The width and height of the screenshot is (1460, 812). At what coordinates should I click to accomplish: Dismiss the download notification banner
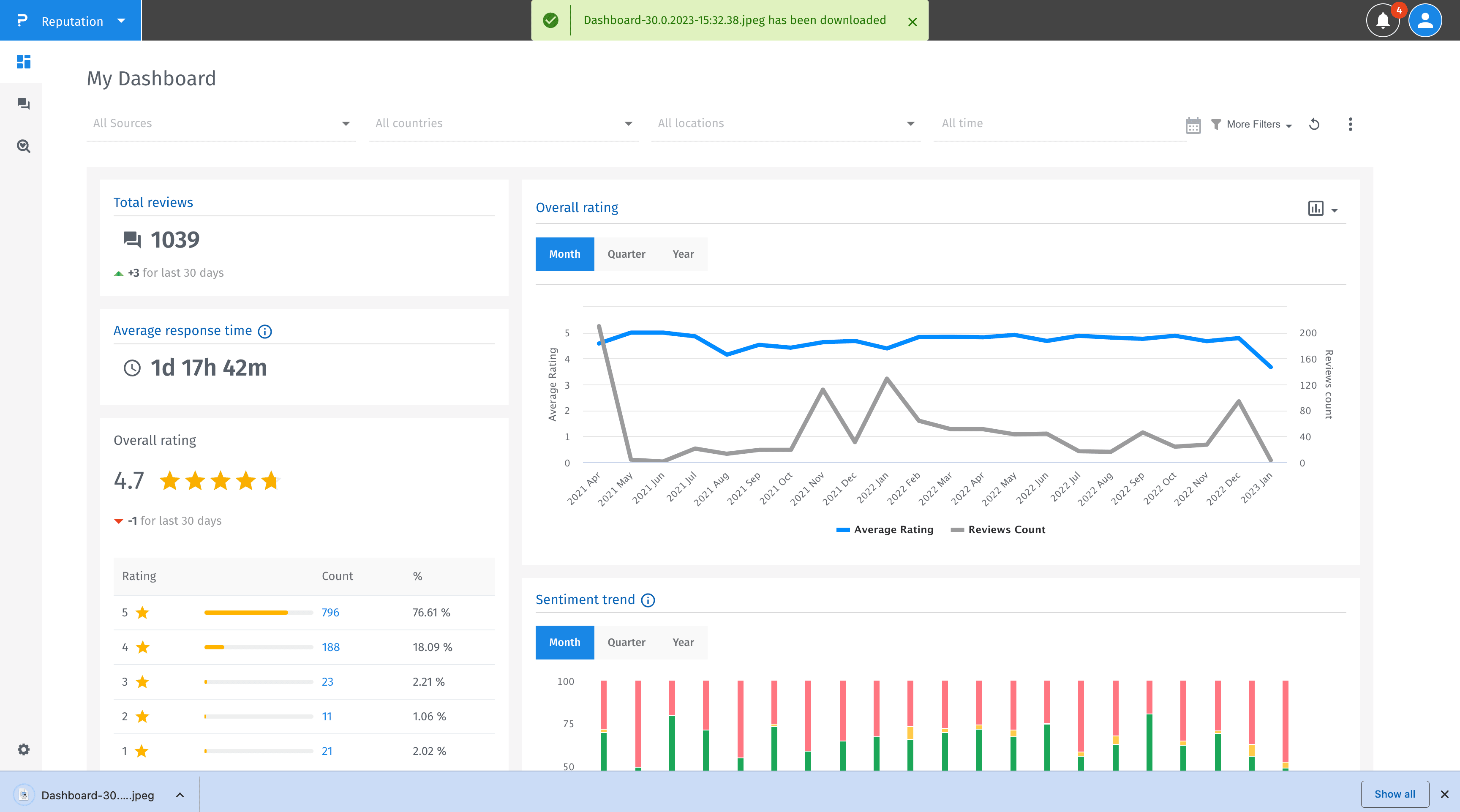912,22
